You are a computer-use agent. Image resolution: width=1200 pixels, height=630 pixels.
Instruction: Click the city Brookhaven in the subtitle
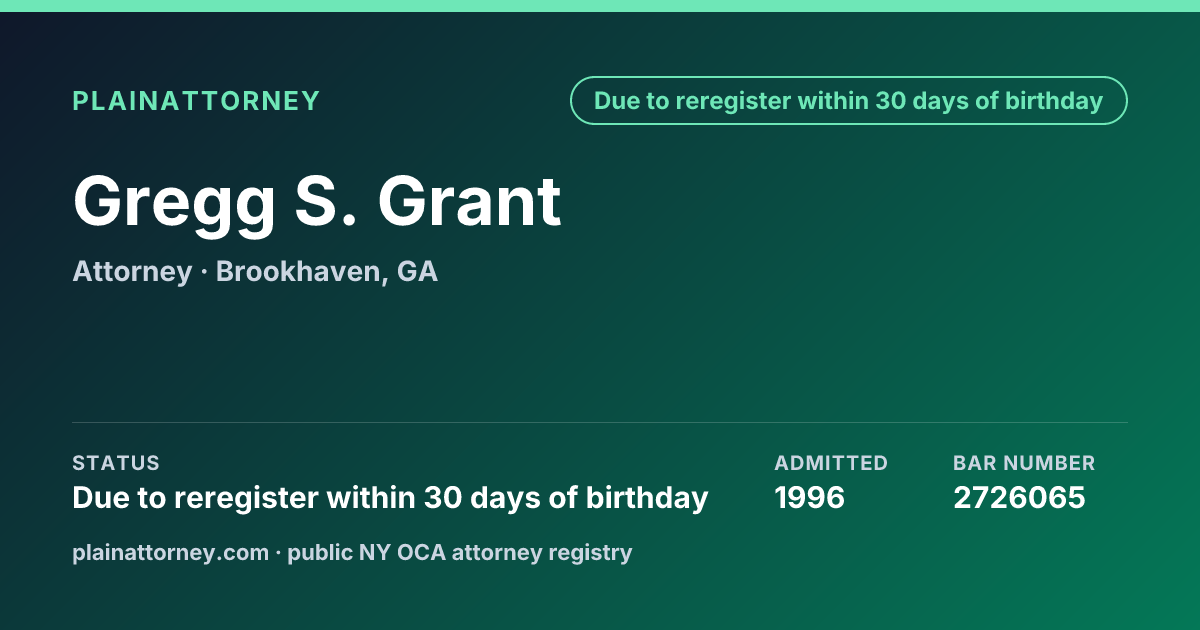tap(299, 272)
